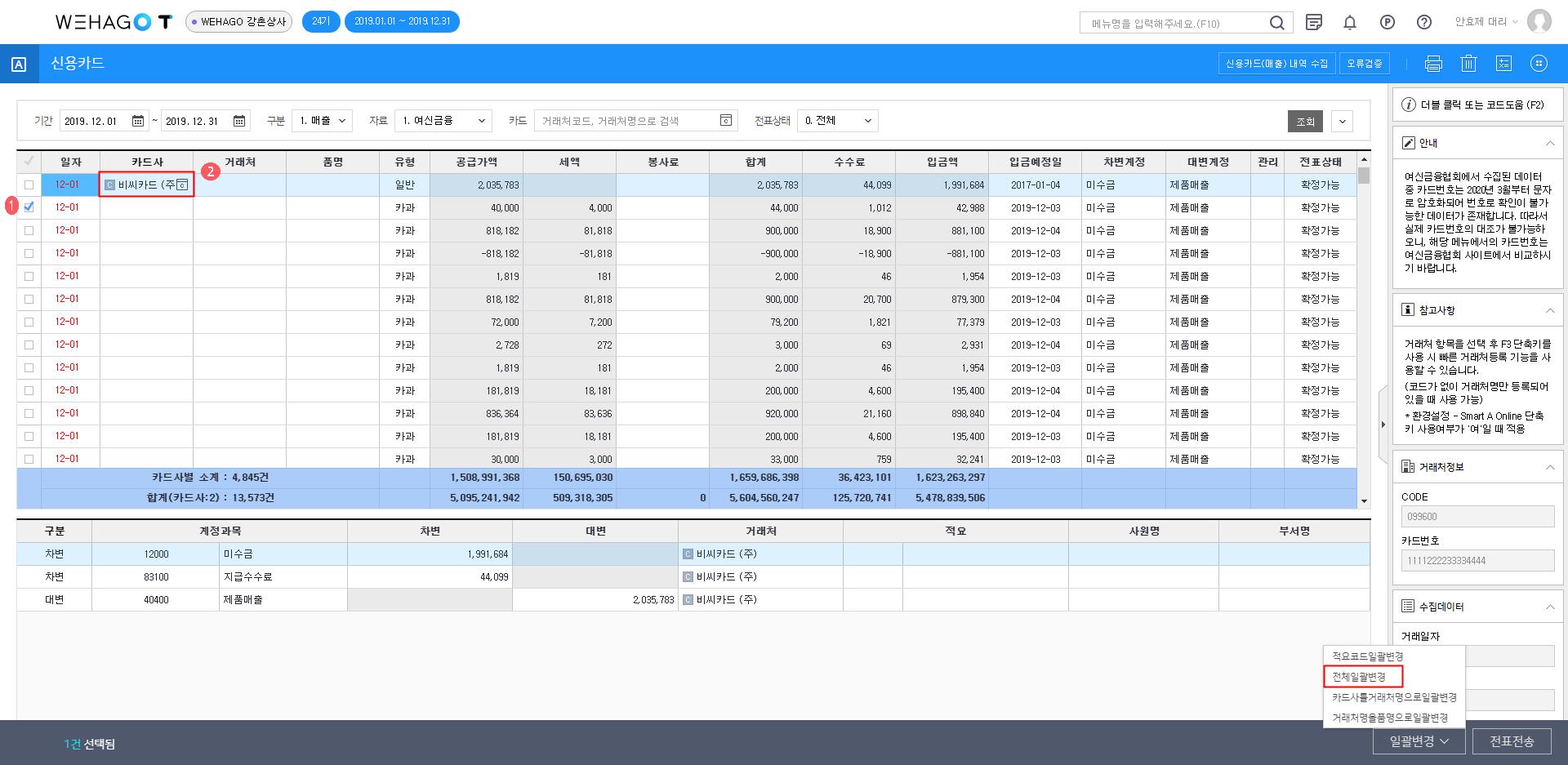
Task: Click the help question mark icon
Action: (1423, 23)
